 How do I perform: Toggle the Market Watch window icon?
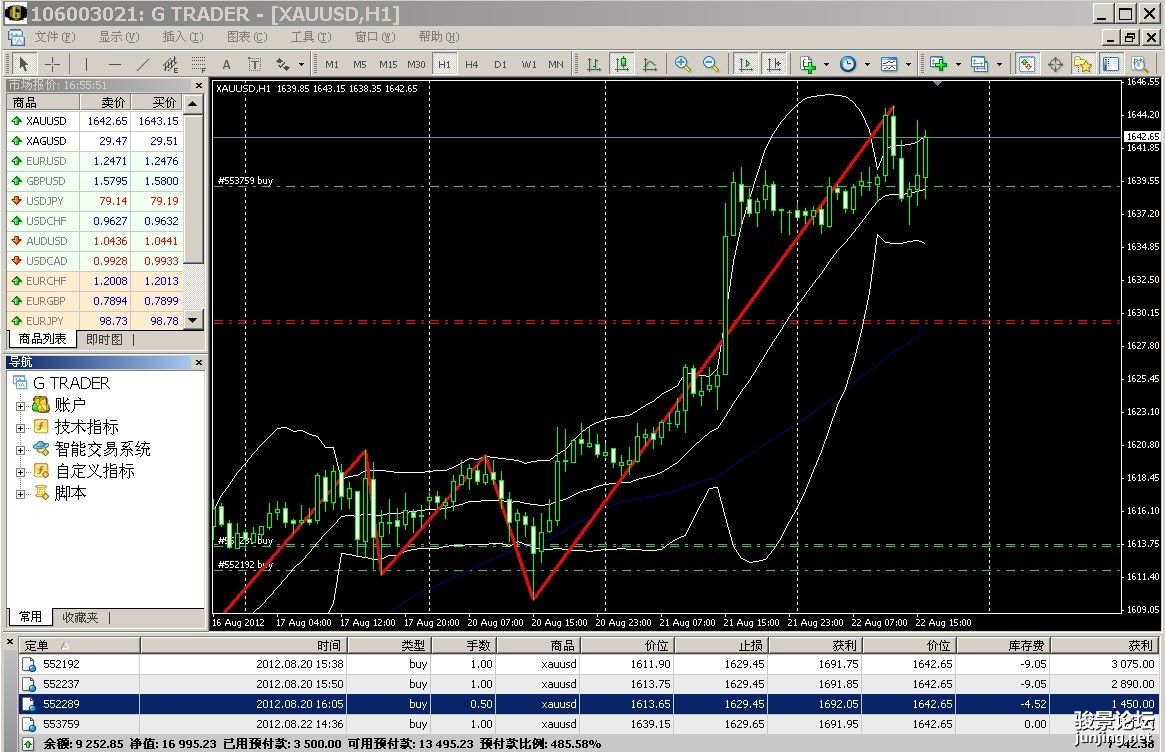pyautogui.click(x=1027, y=65)
